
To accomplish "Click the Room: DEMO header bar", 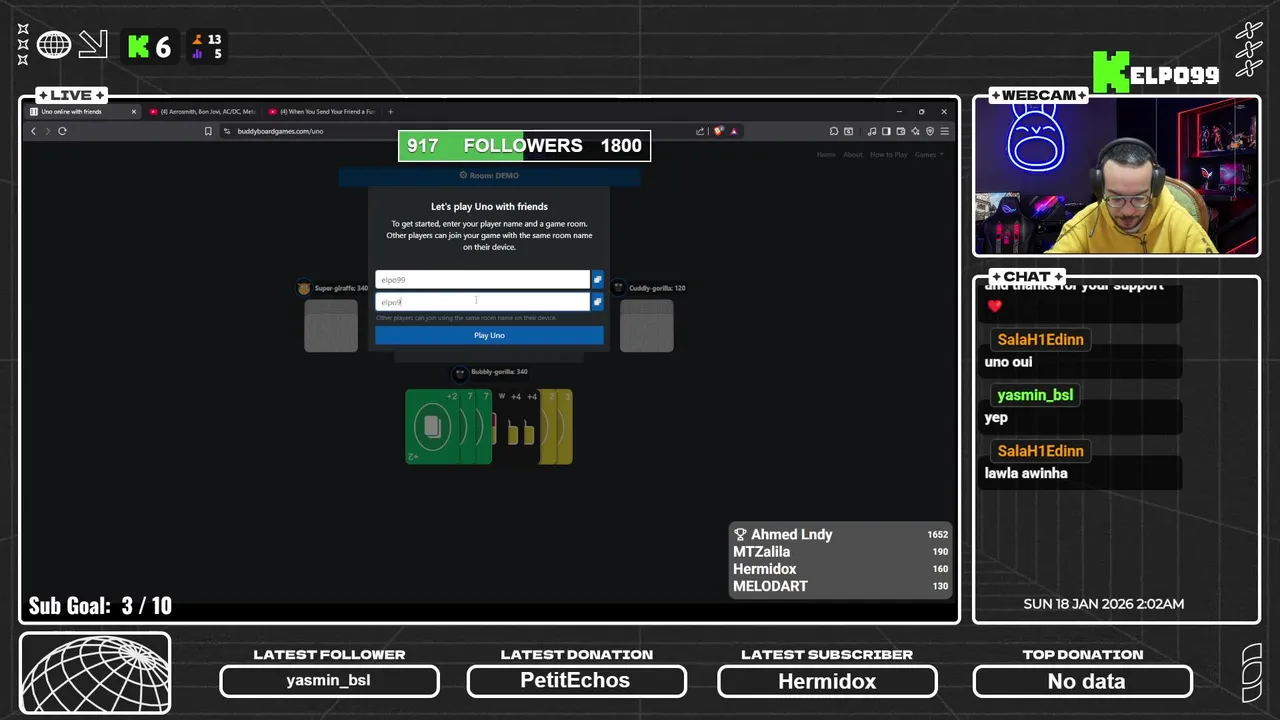I will pos(489,176).
